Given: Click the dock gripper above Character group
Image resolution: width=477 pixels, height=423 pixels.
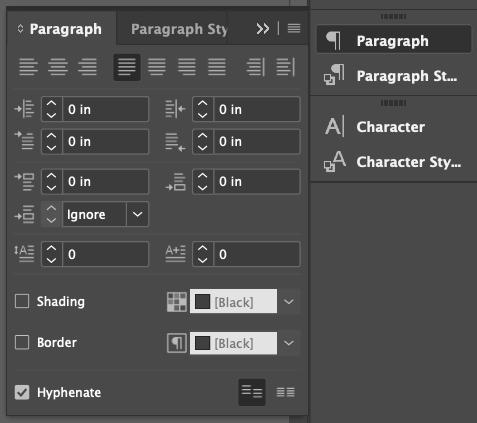Looking at the screenshot, I should 393,103.
